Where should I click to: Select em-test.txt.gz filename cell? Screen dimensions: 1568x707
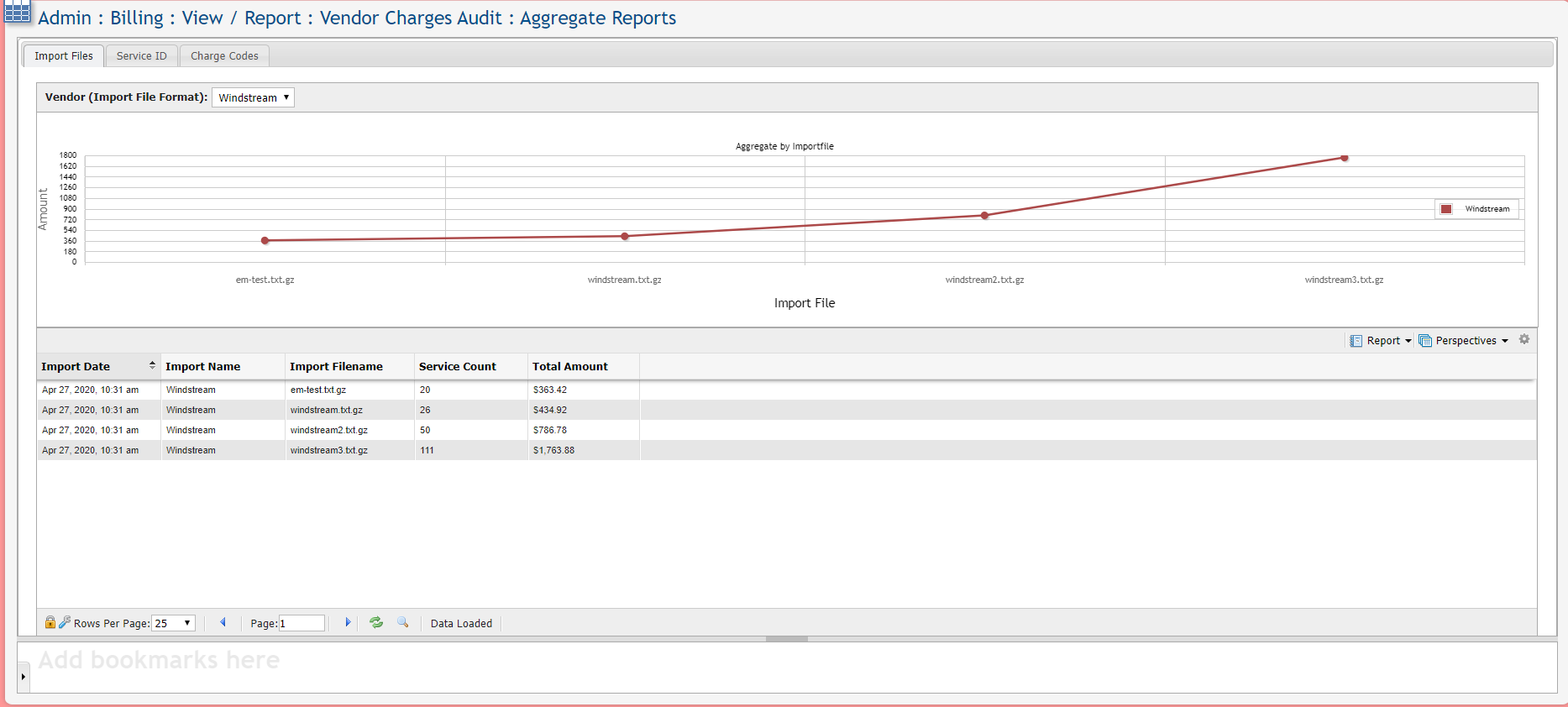click(349, 390)
